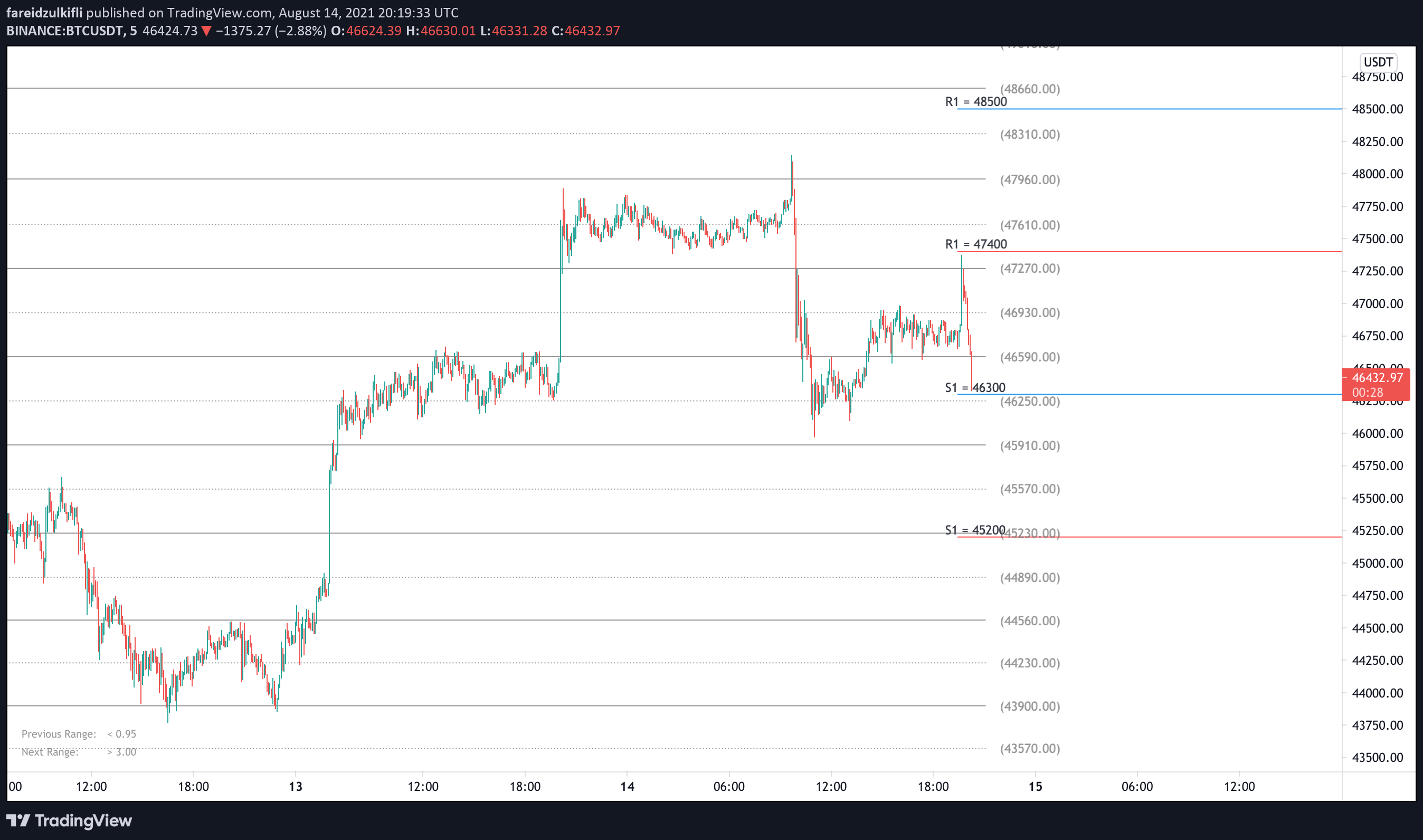Image resolution: width=1423 pixels, height=840 pixels.
Task: Click the fareidzulkifli author name
Action: click(44, 13)
